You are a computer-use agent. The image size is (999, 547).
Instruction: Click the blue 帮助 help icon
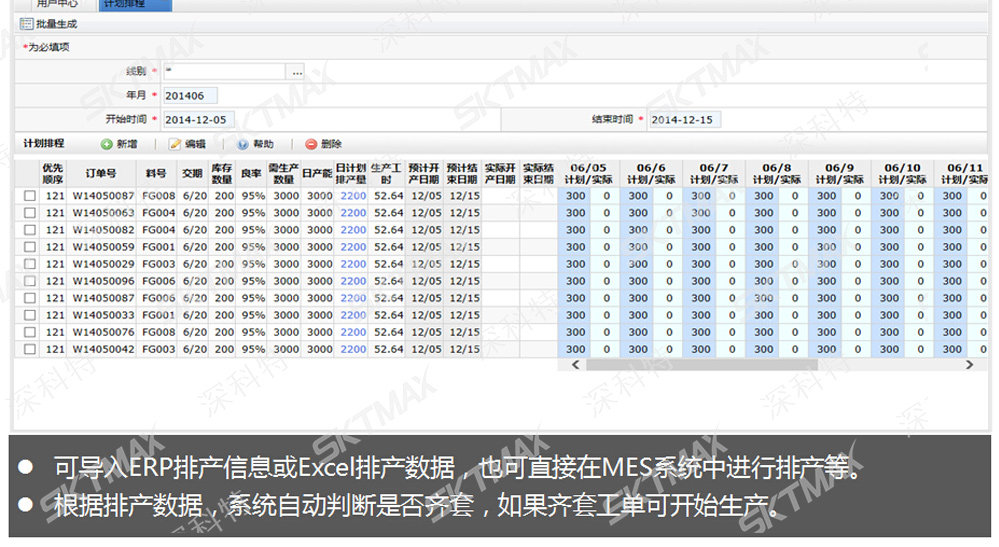(x=243, y=144)
